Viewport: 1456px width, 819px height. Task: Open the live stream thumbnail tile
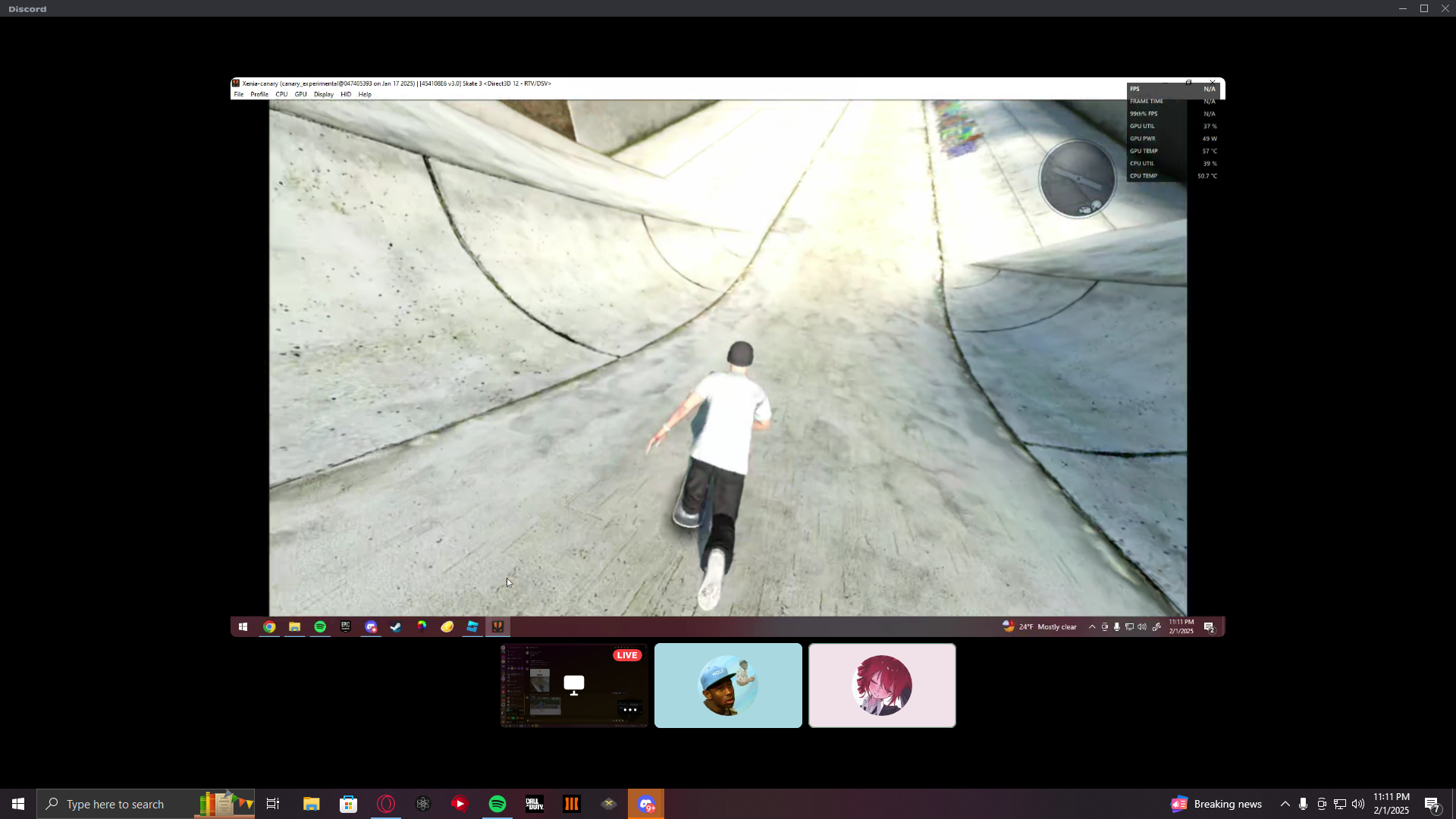574,686
